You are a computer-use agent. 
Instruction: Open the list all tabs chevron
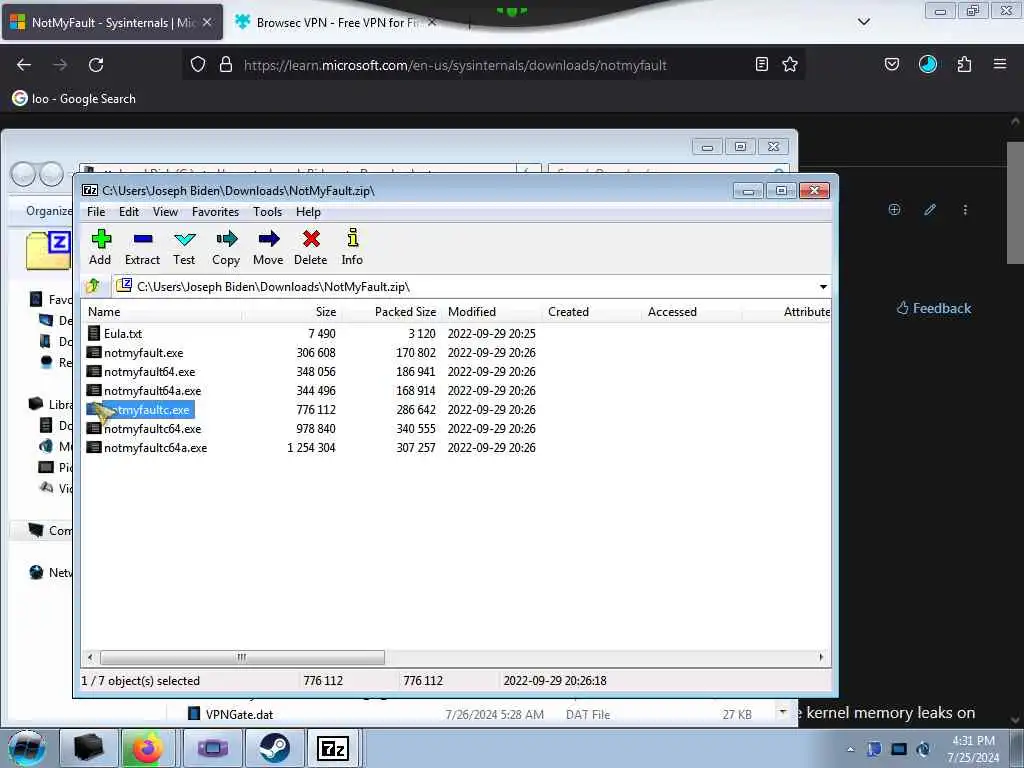coord(863,22)
